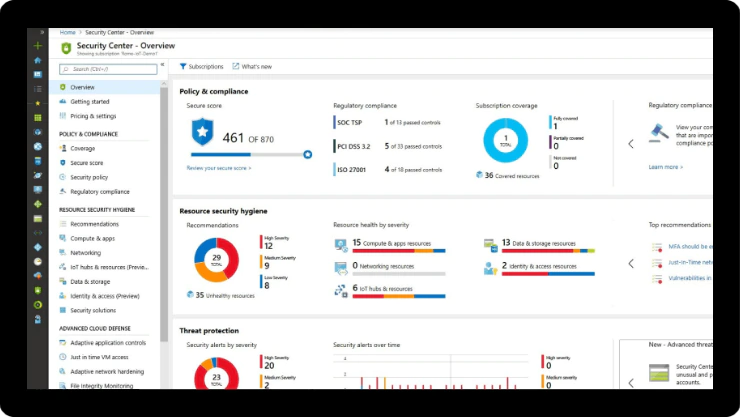Collapse the navigation menu with double arrow
The height and width of the screenshot is (417, 740).
pyautogui.click(x=162, y=65)
